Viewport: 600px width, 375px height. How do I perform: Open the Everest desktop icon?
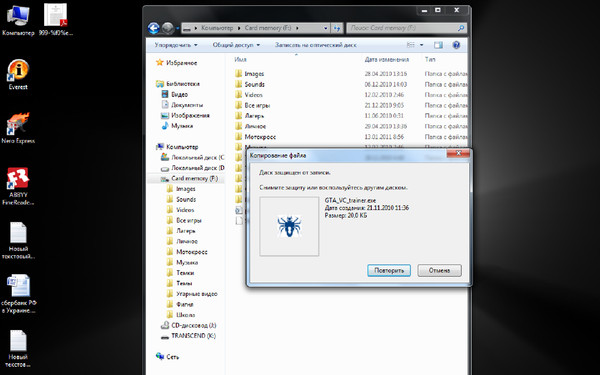coord(18,75)
